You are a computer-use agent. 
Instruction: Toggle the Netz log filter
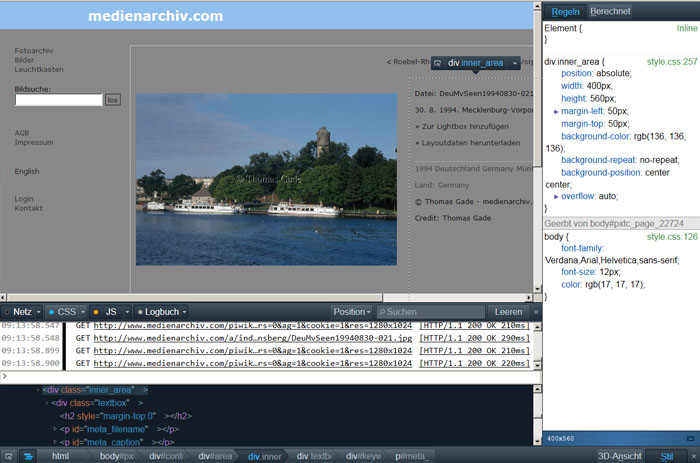(x=21, y=312)
